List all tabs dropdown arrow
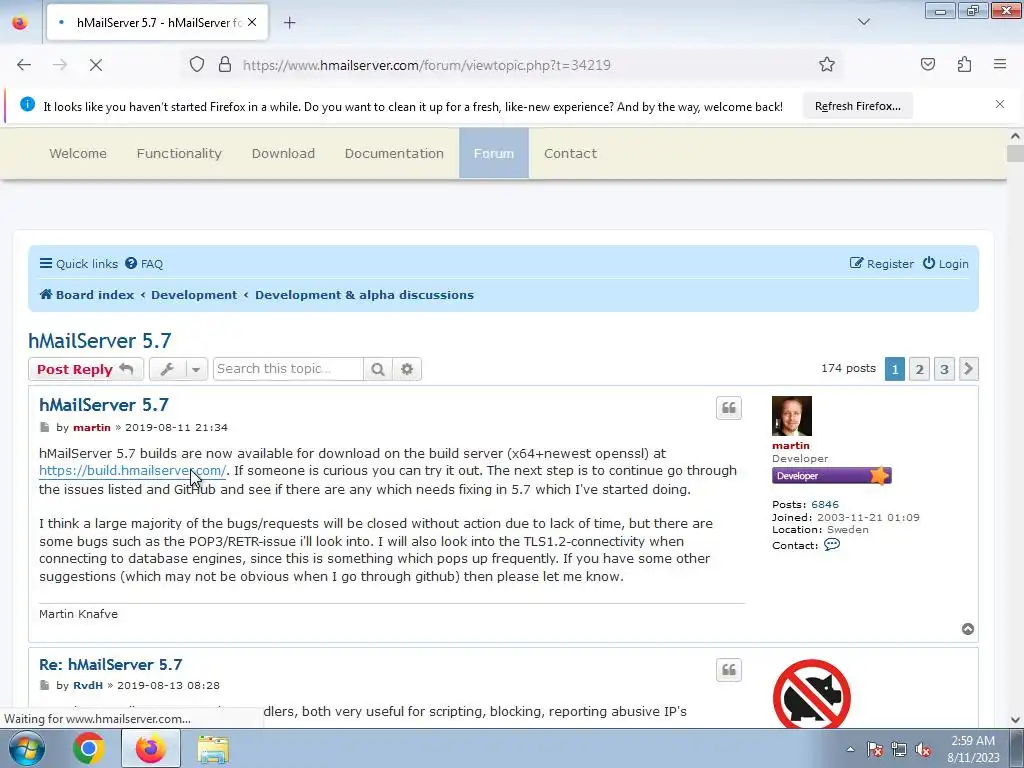 (863, 22)
